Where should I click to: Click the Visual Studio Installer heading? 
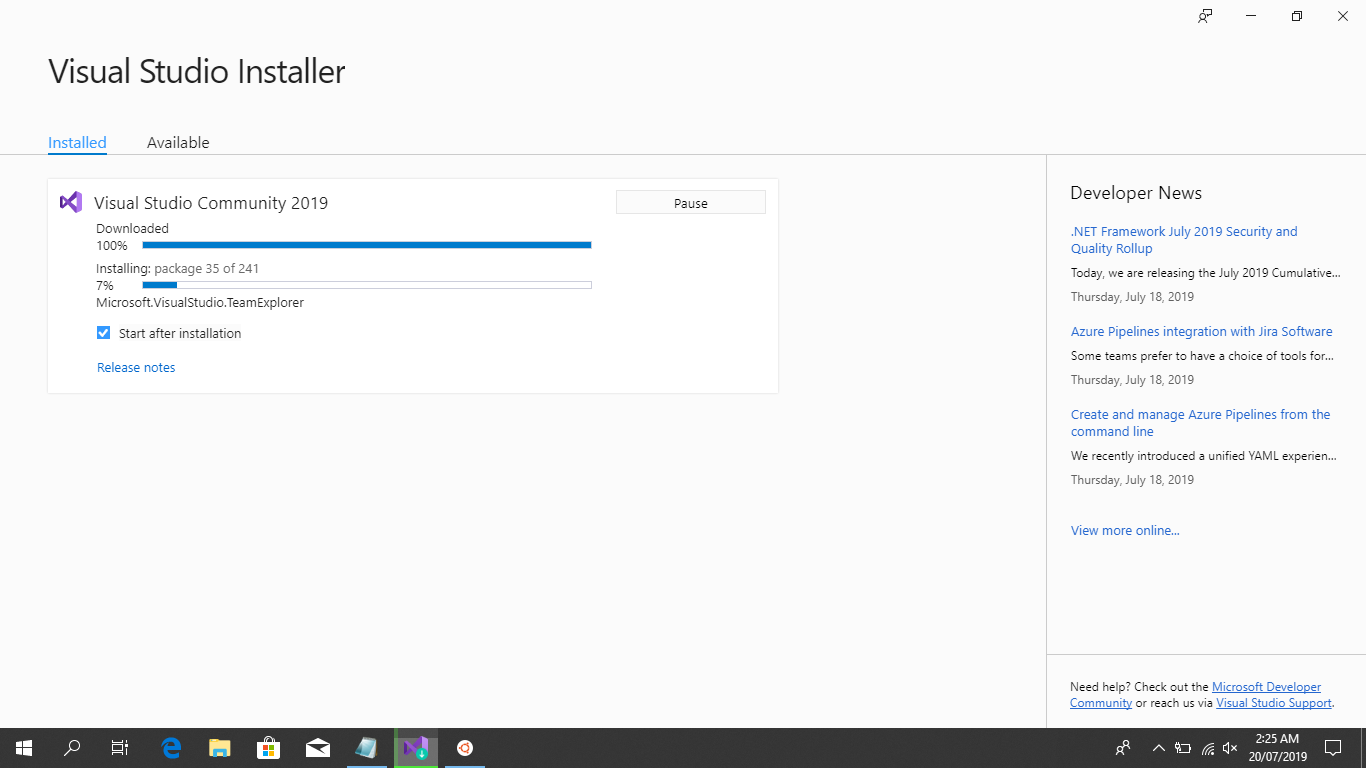(197, 72)
